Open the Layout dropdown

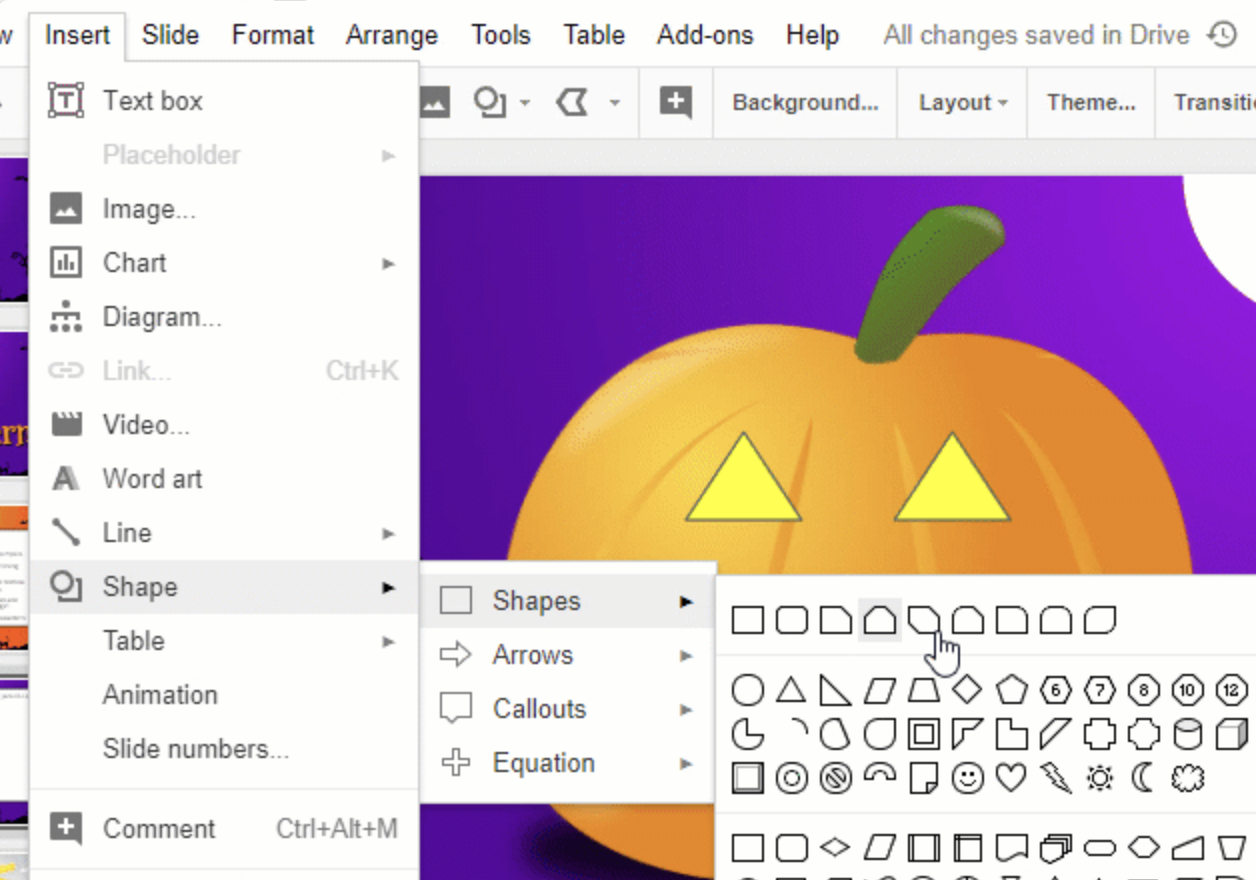coord(963,102)
